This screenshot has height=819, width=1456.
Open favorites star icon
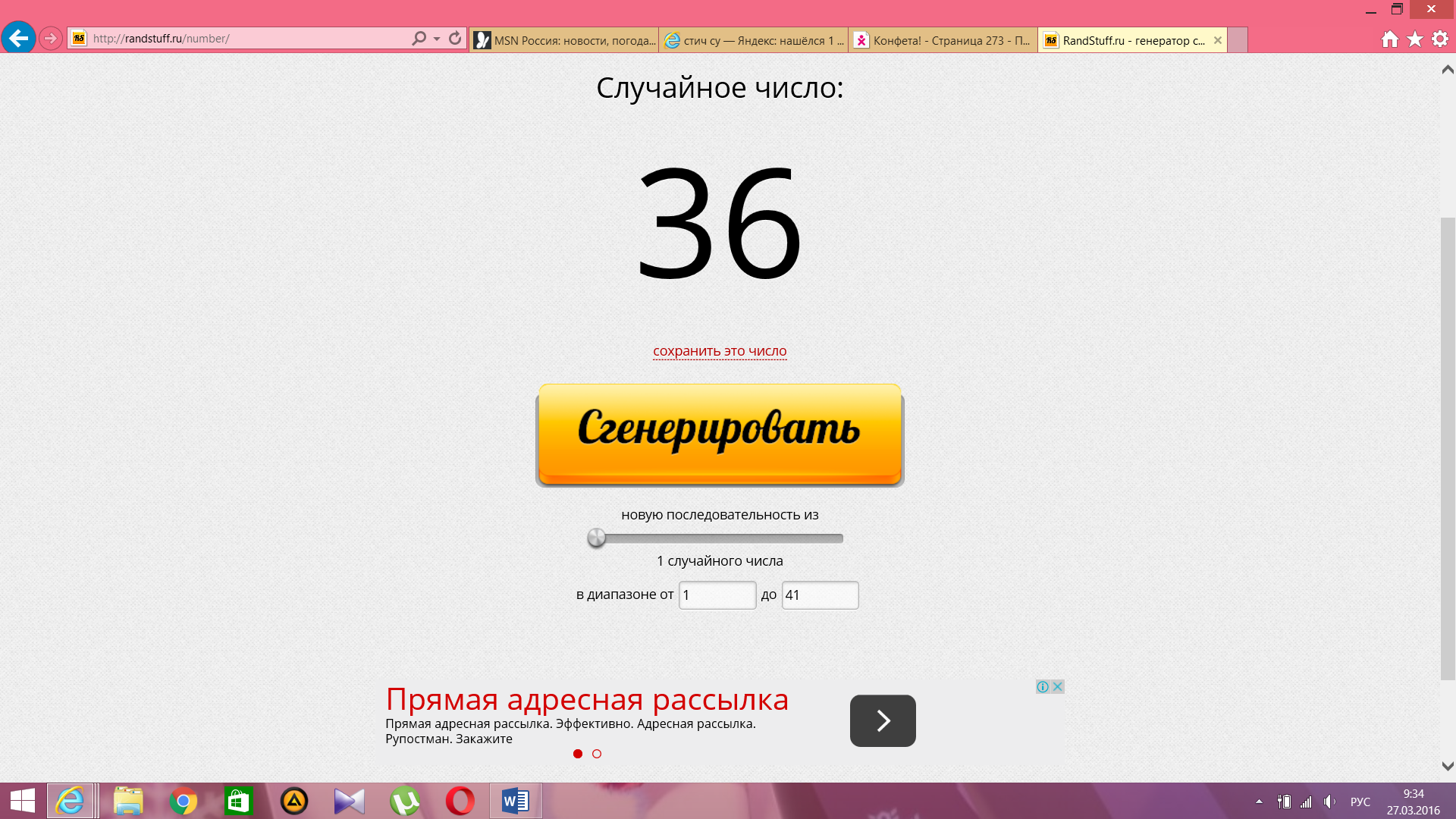pyautogui.click(x=1415, y=39)
